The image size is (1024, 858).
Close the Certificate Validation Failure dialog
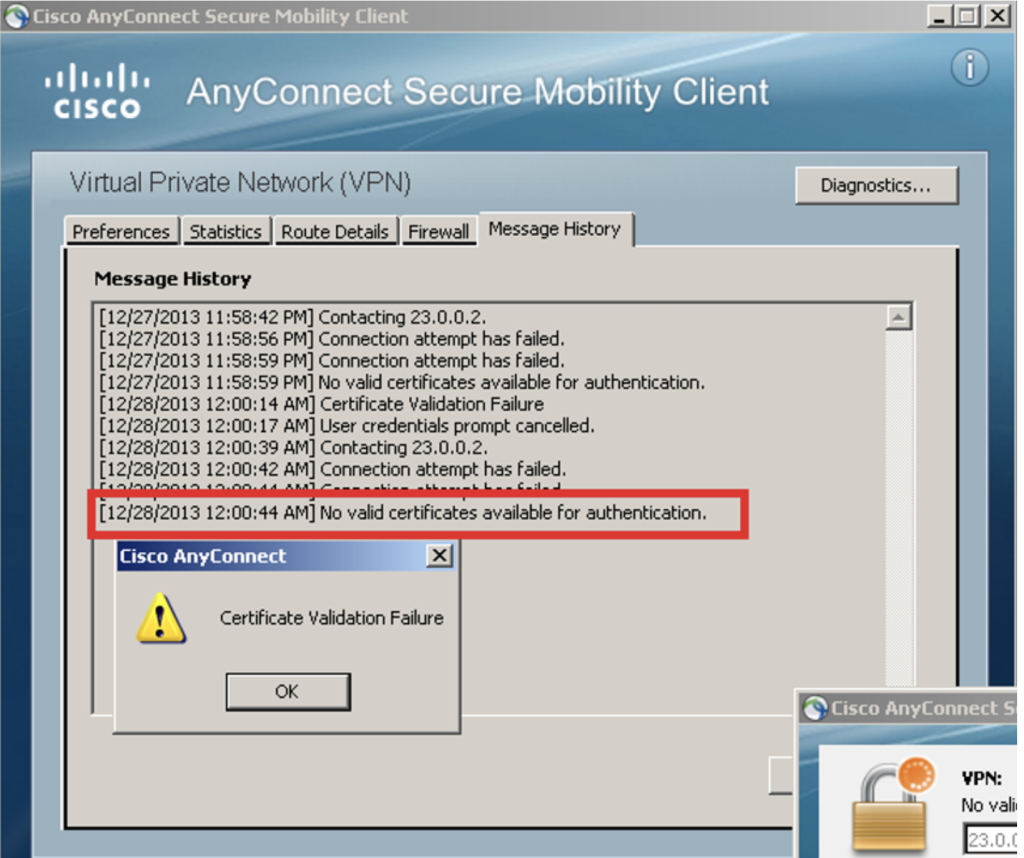(x=440, y=556)
